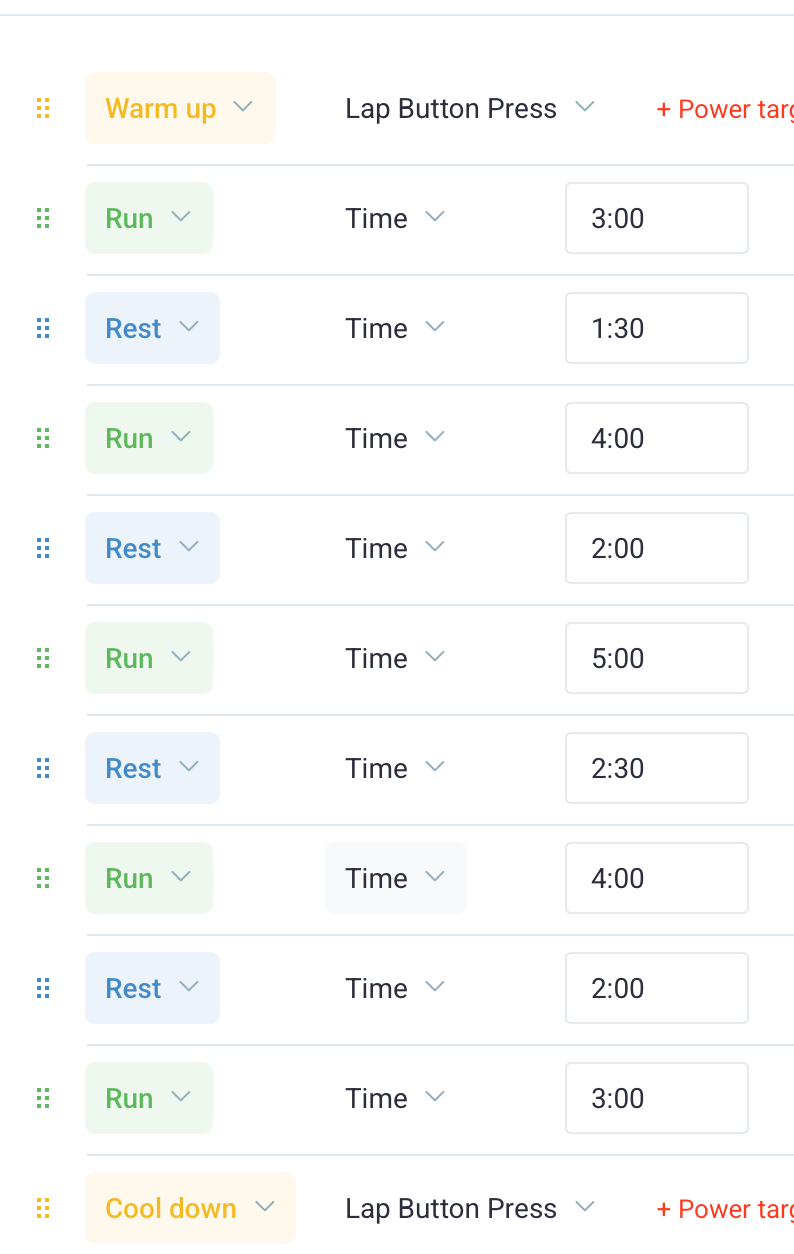The image size is (794, 1254).
Task: Add a Power target to Warm up
Action: 724,108
